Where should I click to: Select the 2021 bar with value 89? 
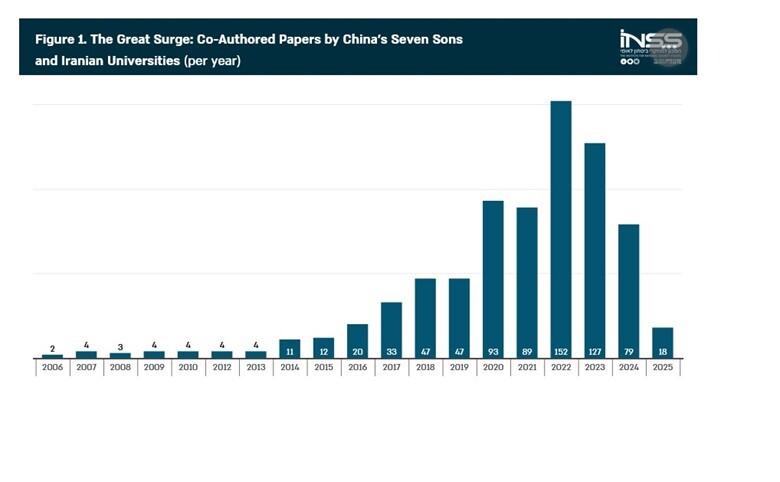click(x=527, y=283)
